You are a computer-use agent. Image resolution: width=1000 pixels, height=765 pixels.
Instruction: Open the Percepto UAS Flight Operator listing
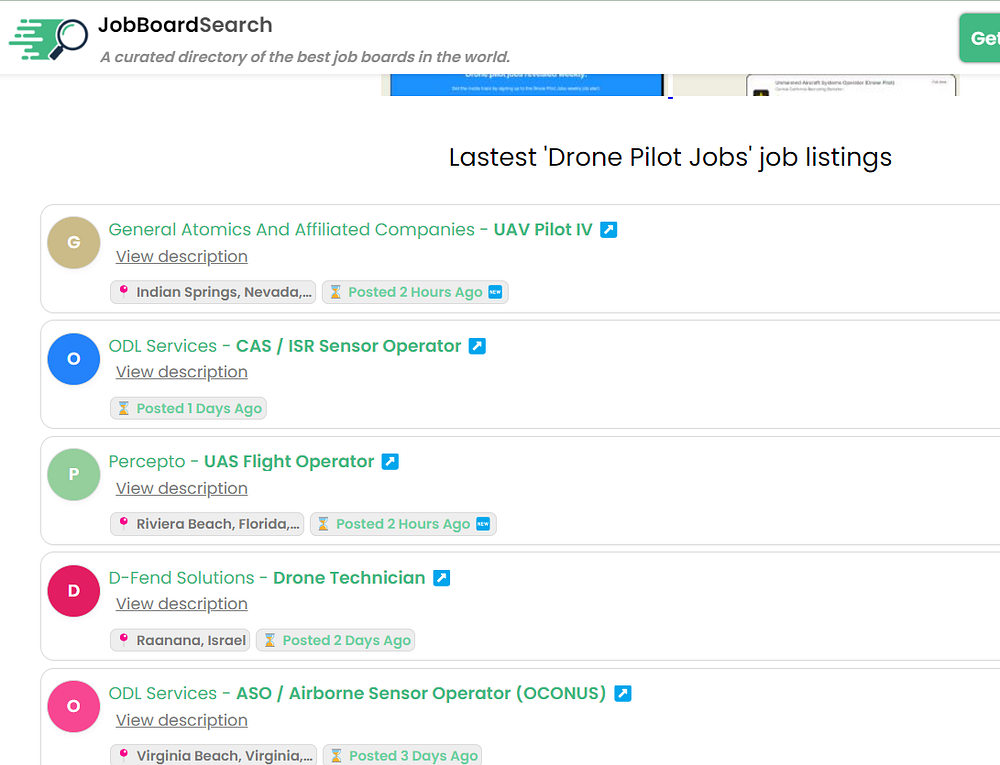click(x=241, y=462)
